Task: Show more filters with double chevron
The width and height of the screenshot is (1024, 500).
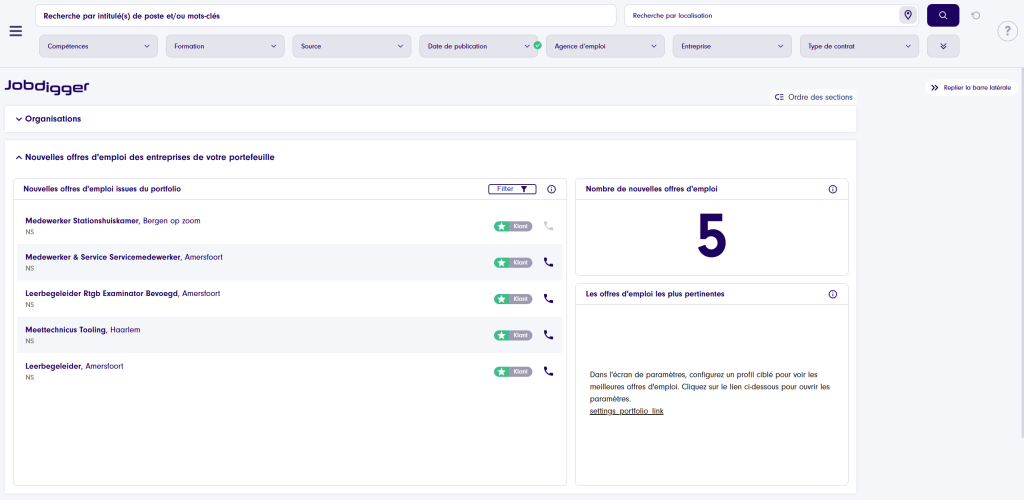Action: (943, 46)
